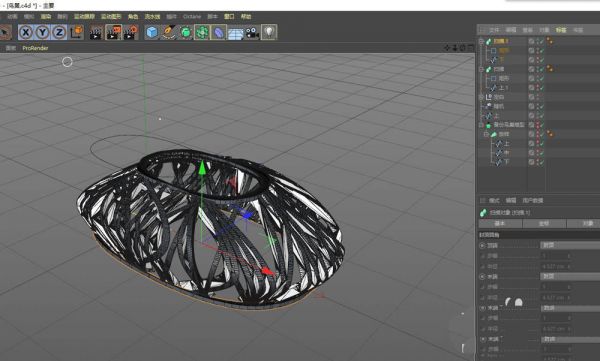Click the first radius value input field

click(x=557, y=266)
